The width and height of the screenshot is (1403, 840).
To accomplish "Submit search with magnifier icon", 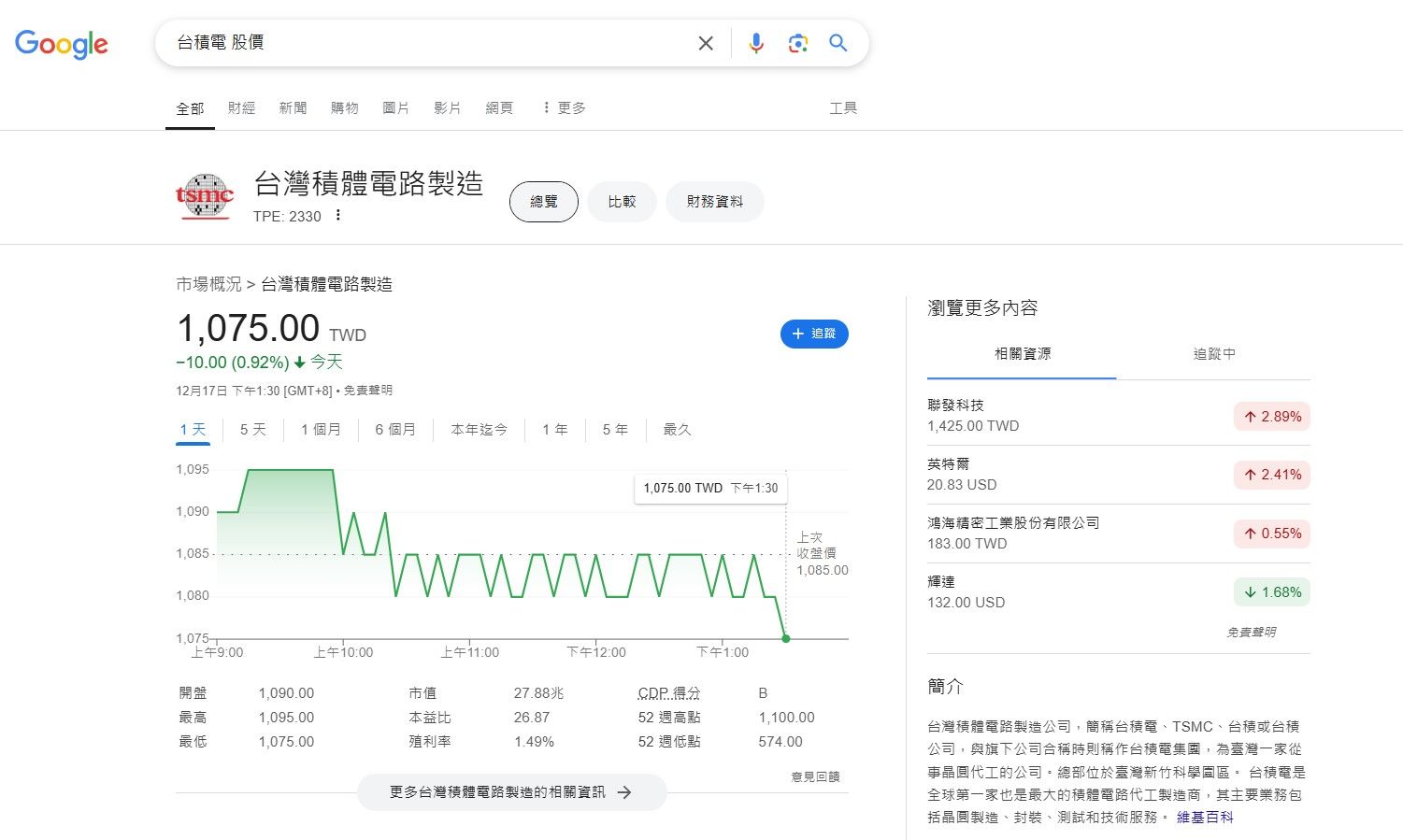I will (x=838, y=43).
